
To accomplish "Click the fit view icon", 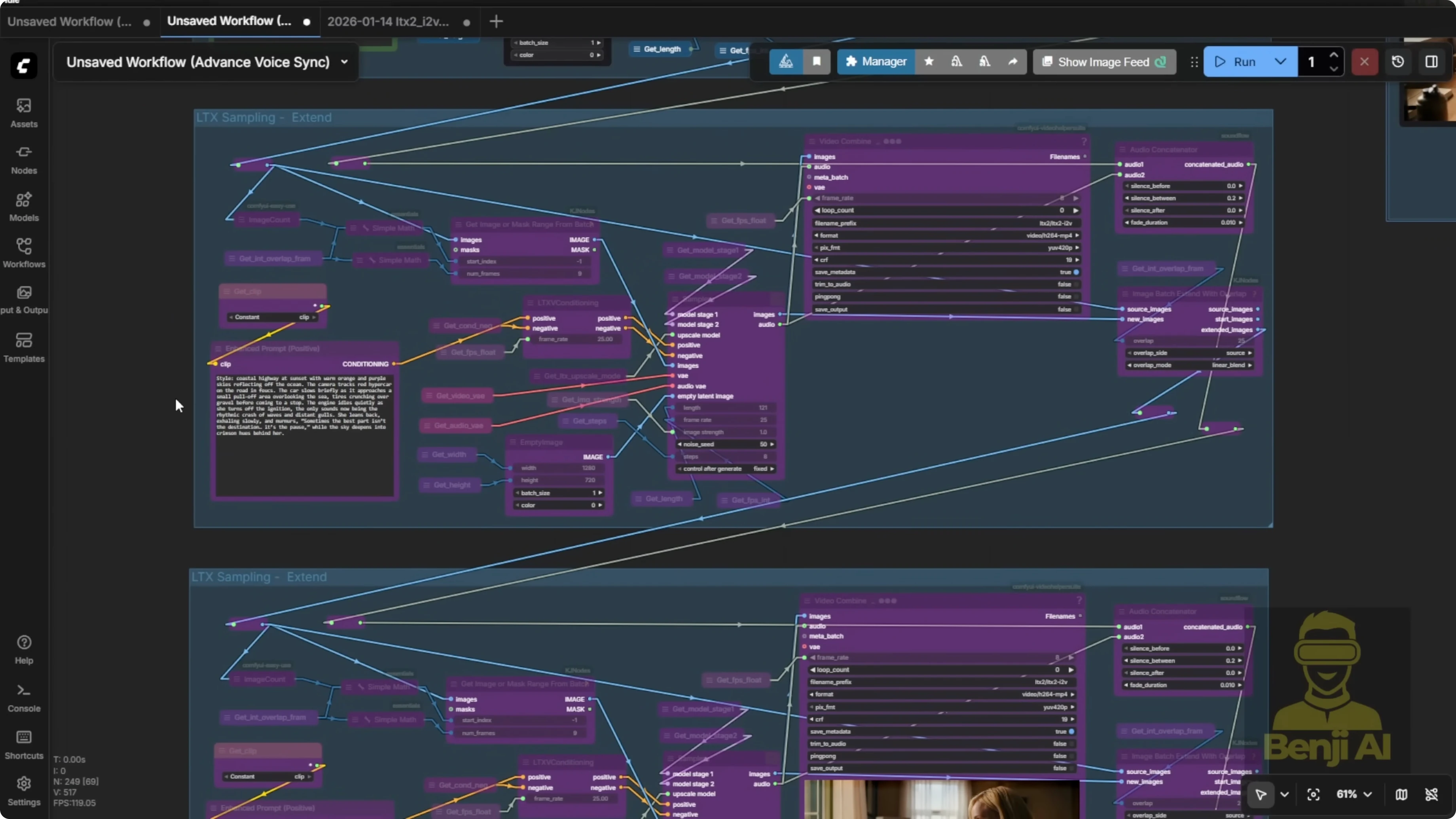I will point(1313,794).
